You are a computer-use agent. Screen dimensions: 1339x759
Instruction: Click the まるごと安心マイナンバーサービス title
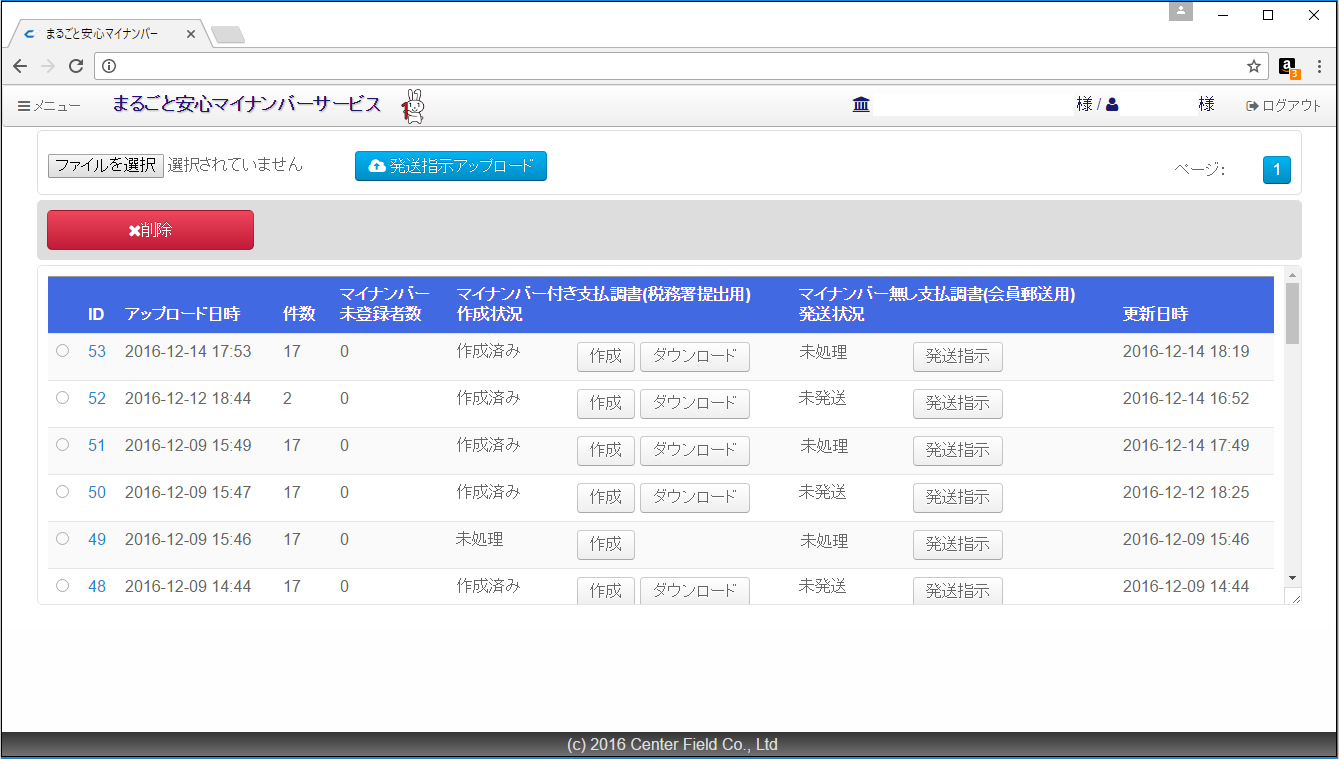(247, 104)
